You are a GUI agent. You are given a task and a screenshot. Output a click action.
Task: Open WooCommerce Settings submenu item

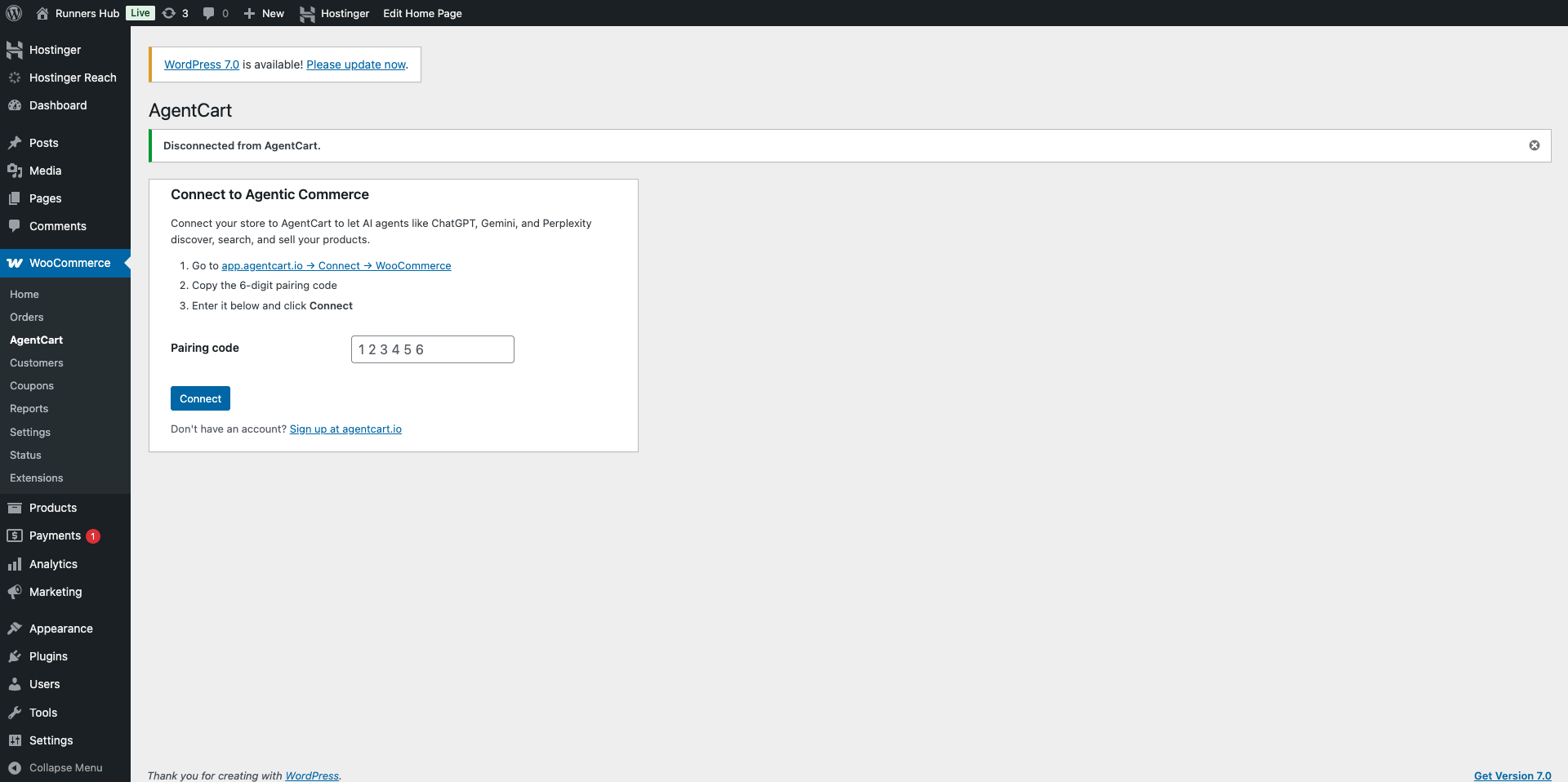[30, 432]
